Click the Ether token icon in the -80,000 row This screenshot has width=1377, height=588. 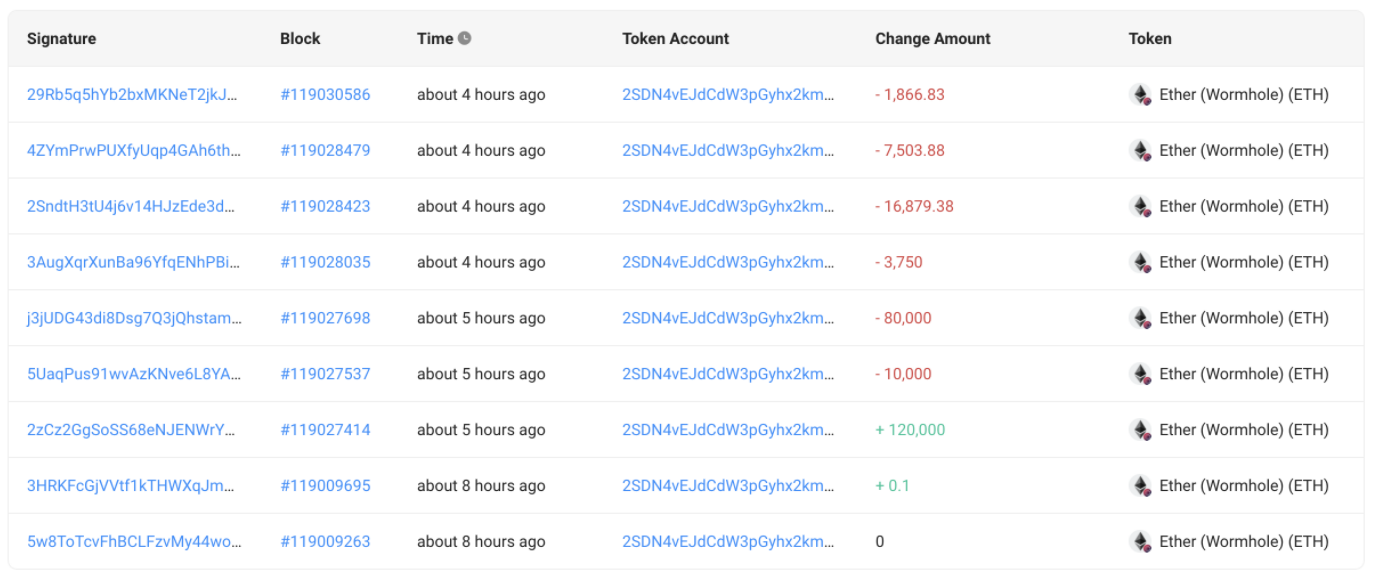tap(1140, 319)
